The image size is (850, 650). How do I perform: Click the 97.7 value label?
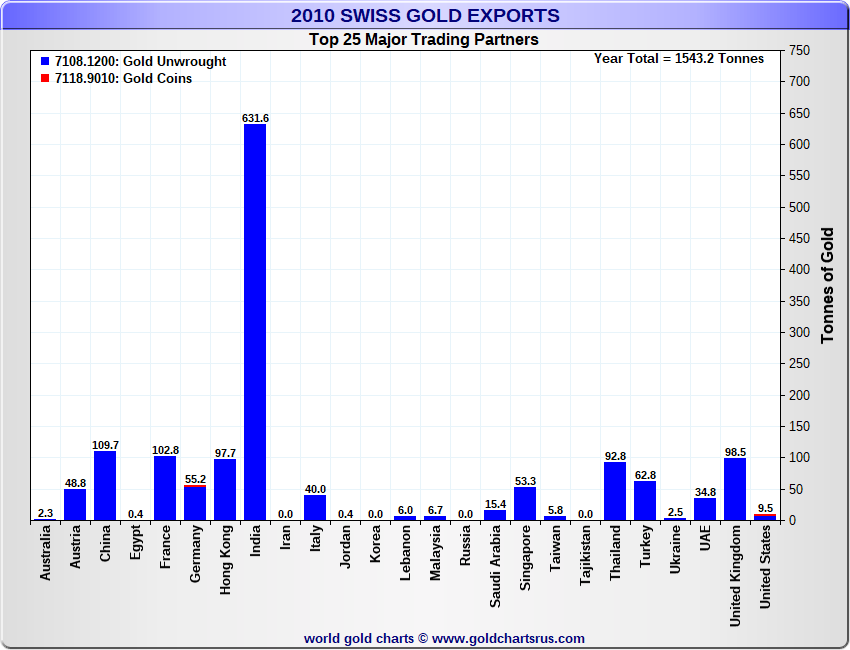[x=226, y=453]
